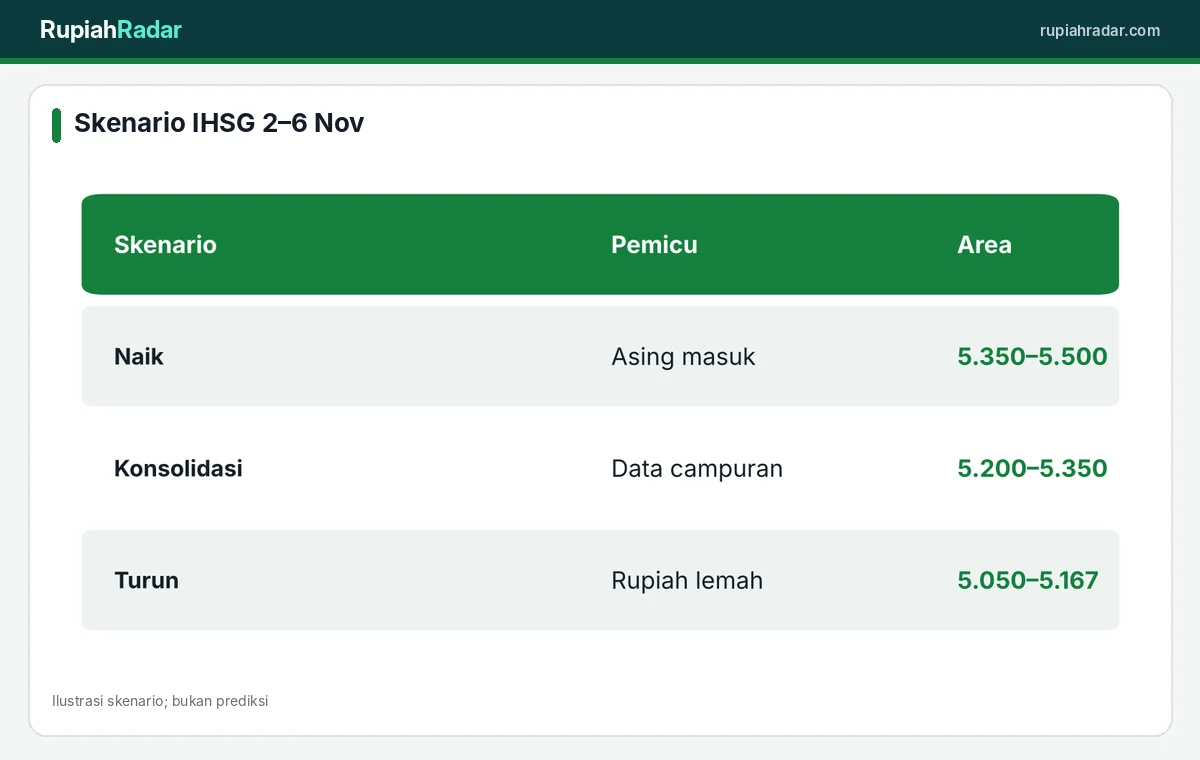Click the 5.200–5.350 area value
The width and height of the screenshot is (1200, 760).
[x=1032, y=469]
